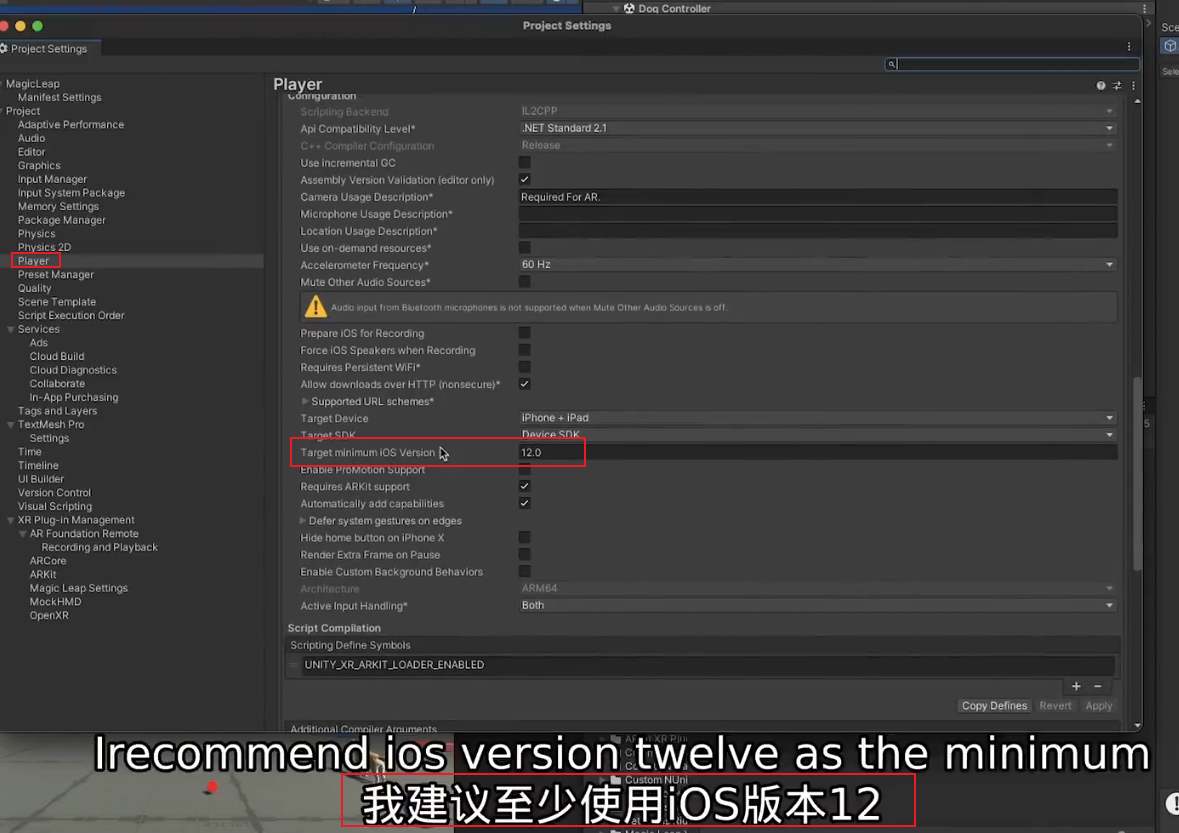
Task: Enable Mute Other Audio Sources checkbox
Action: (525, 282)
